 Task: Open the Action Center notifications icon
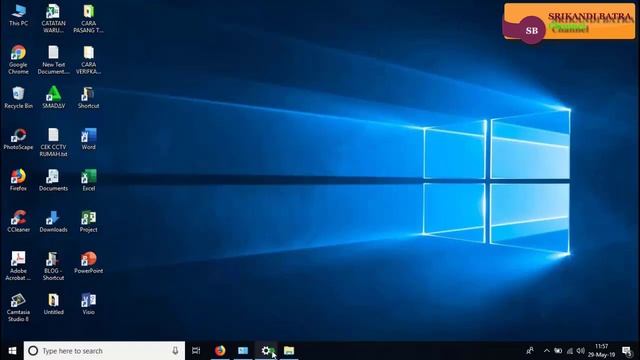click(627, 351)
